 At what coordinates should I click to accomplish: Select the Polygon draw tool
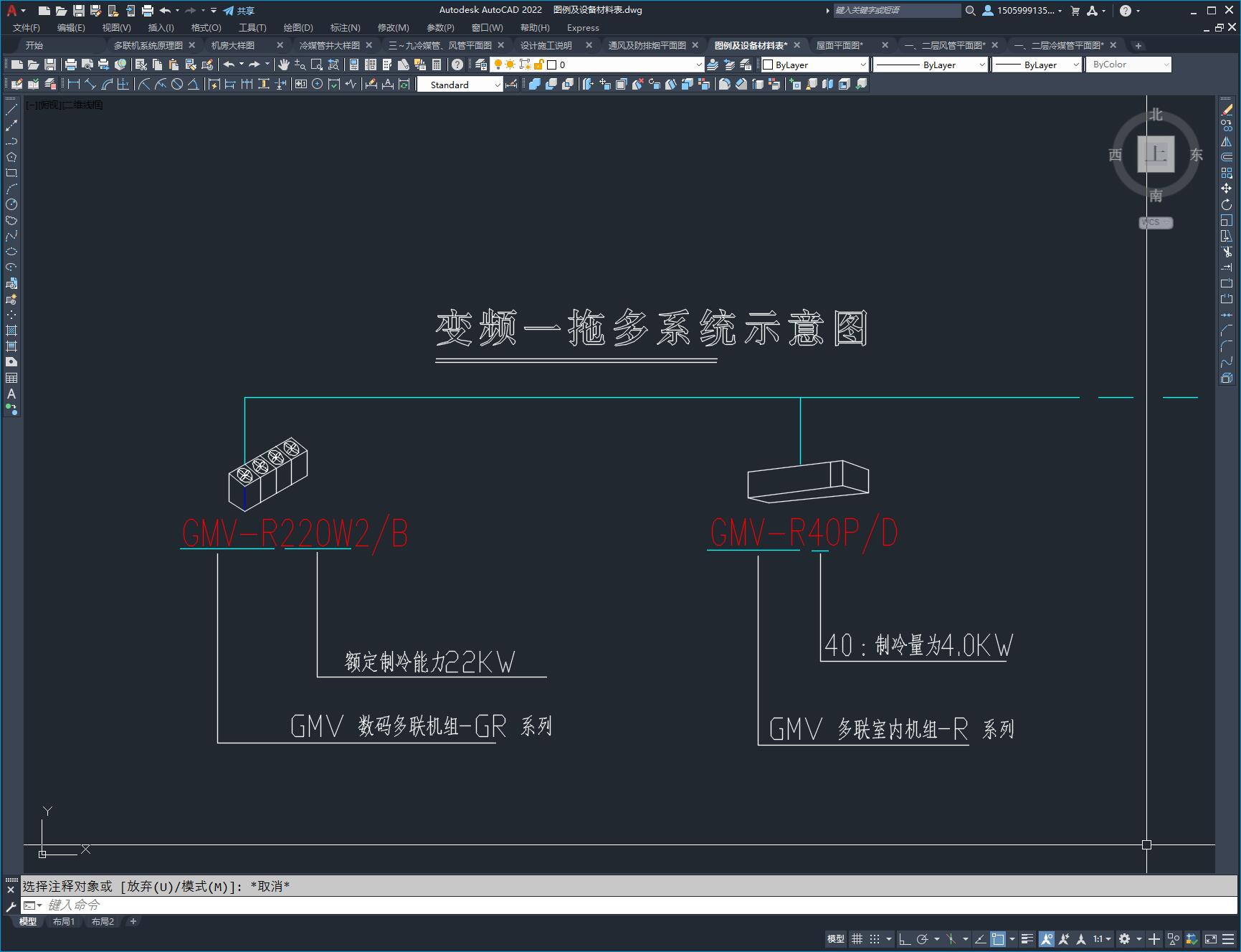point(11,157)
